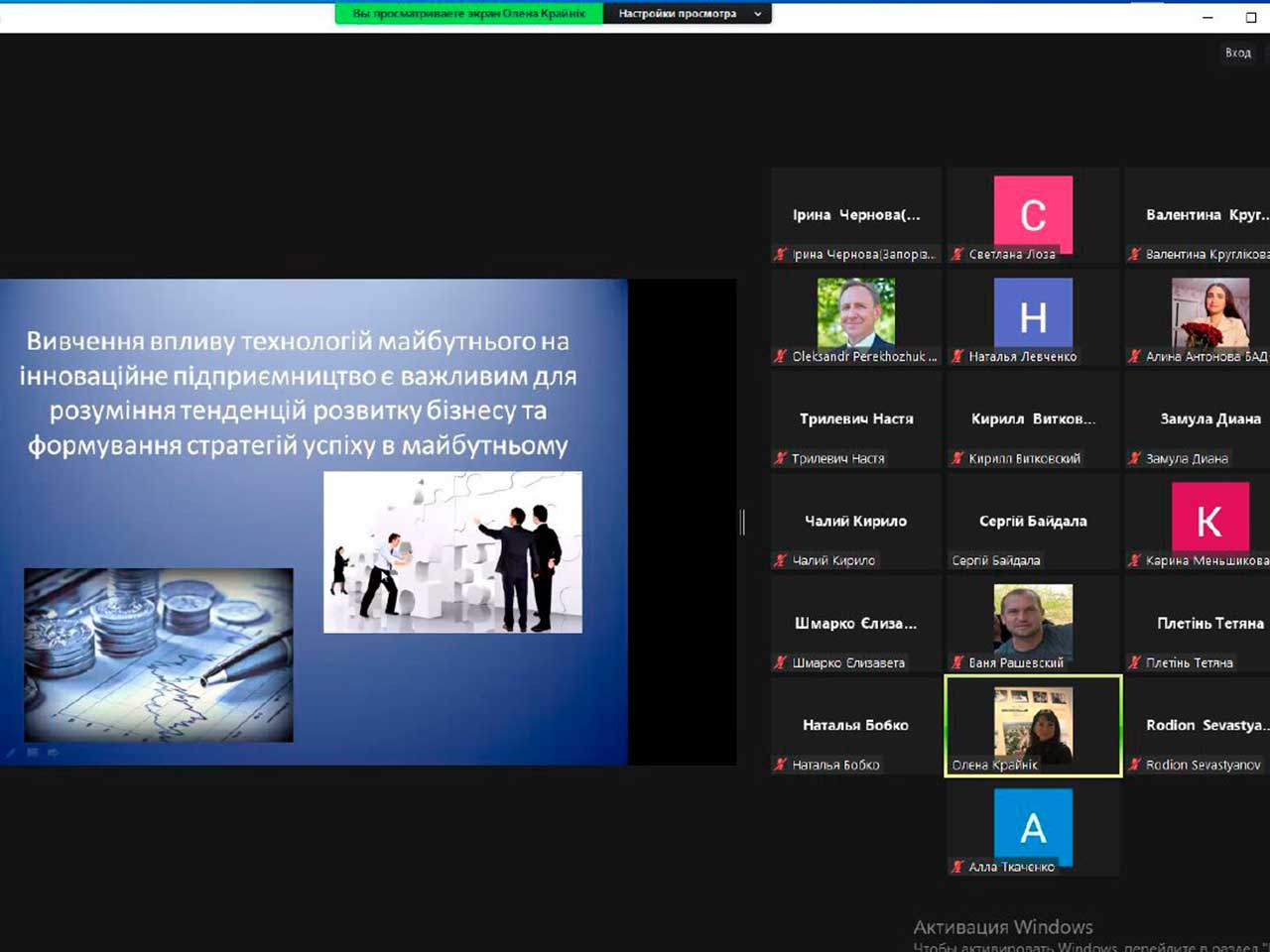This screenshot has height=952, width=1270.
Task: Click muted mic icon beside Rodion Sevastyanov
Action: 1135,766
